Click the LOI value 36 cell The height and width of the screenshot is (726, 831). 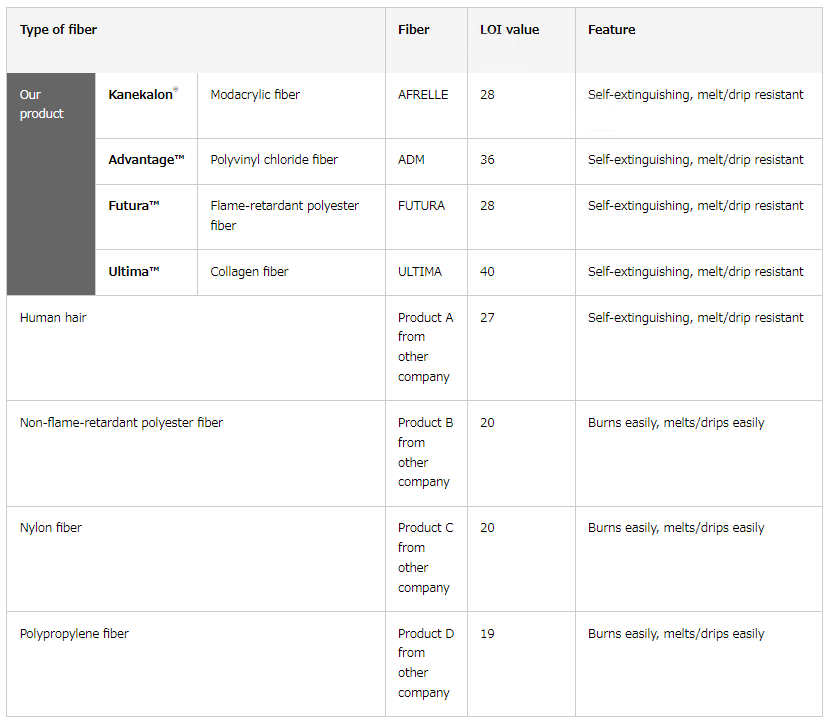[521, 162]
